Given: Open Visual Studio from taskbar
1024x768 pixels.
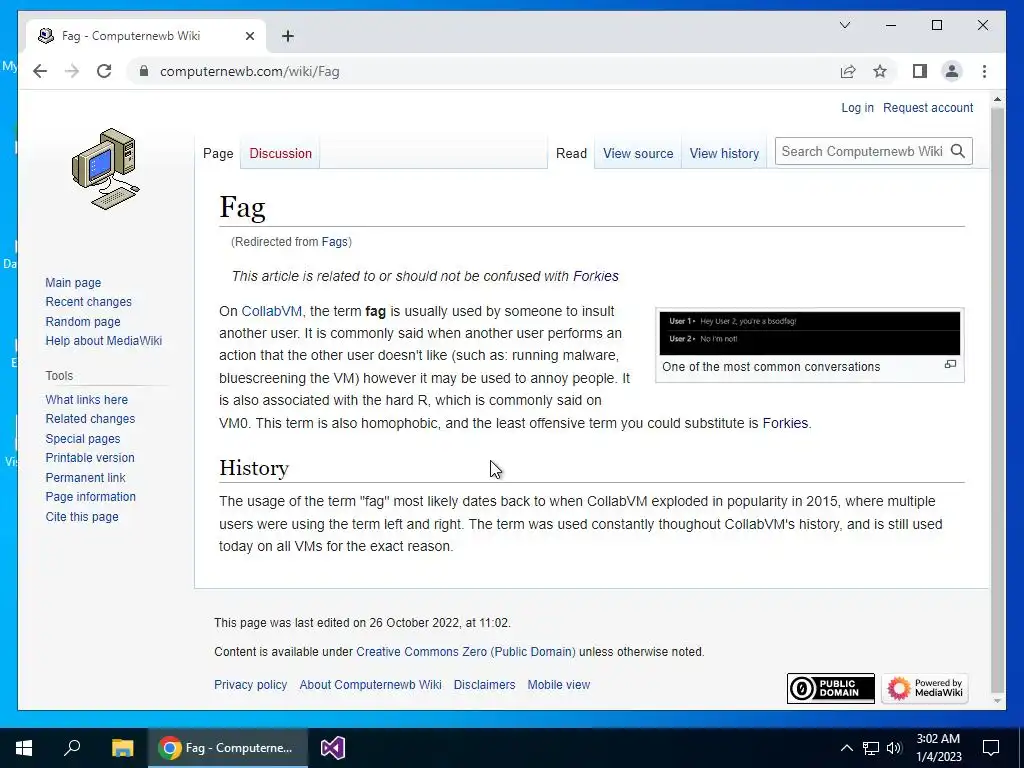Looking at the screenshot, I should [x=332, y=748].
